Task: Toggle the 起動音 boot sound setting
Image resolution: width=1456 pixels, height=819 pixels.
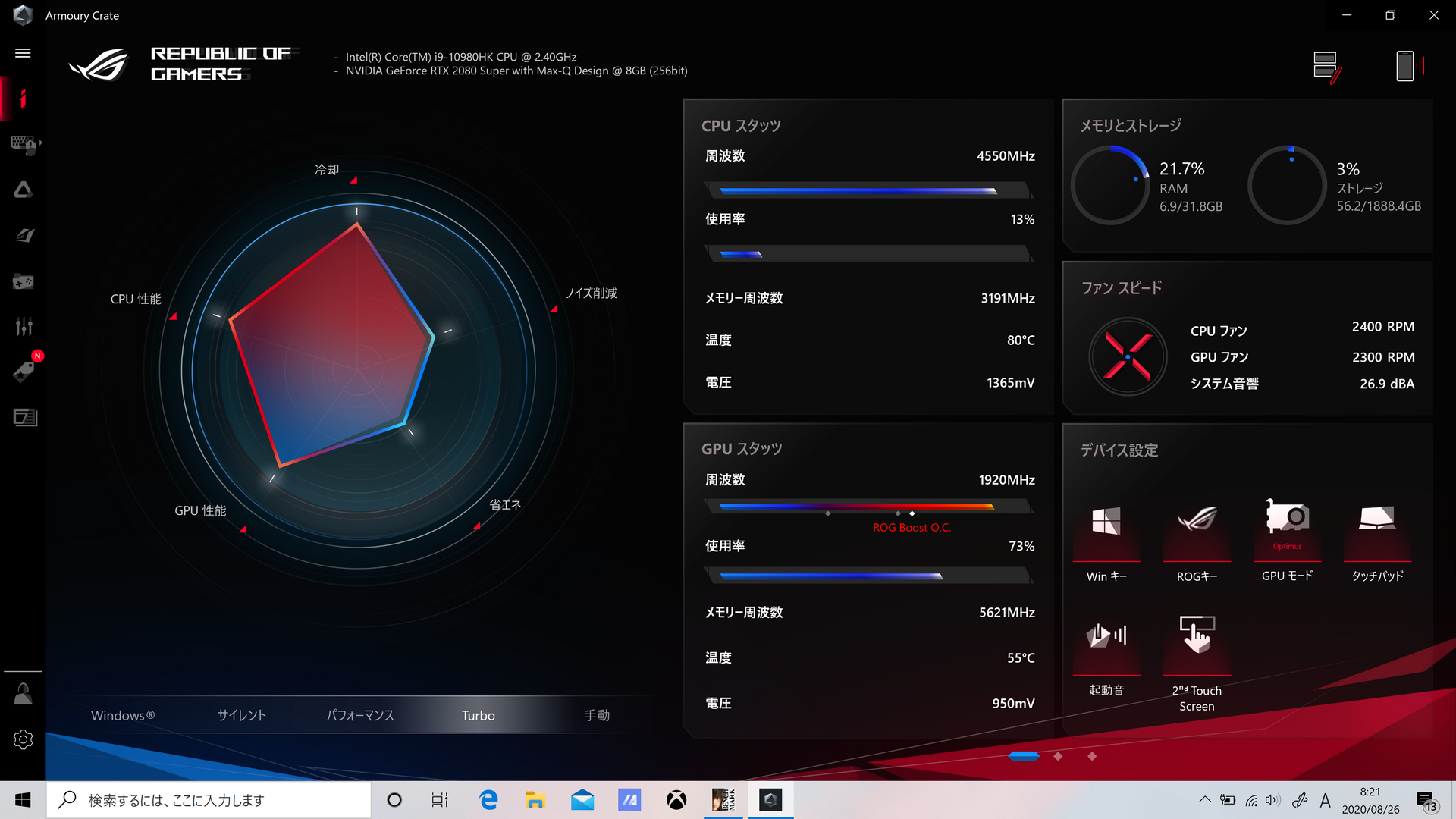Action: pyautogui.click(x=1106, y=637)
